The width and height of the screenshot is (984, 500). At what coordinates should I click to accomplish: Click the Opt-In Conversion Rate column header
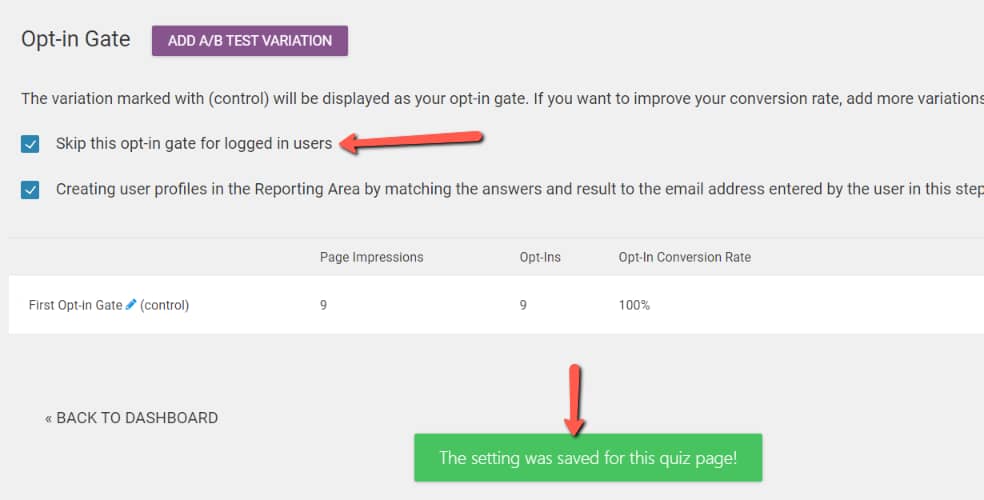point(685,257)
